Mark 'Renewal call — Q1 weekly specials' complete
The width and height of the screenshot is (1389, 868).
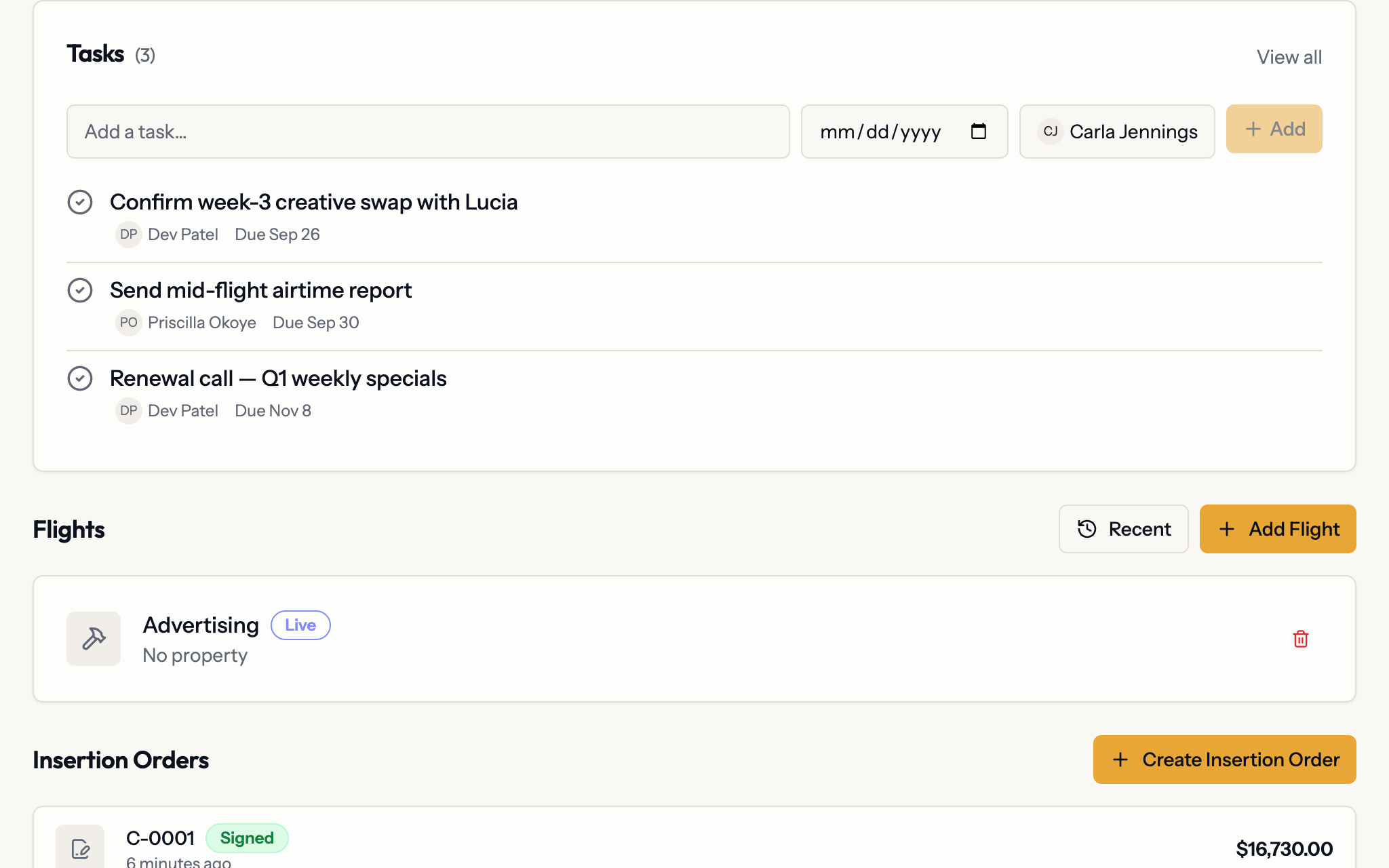[80, 378]
